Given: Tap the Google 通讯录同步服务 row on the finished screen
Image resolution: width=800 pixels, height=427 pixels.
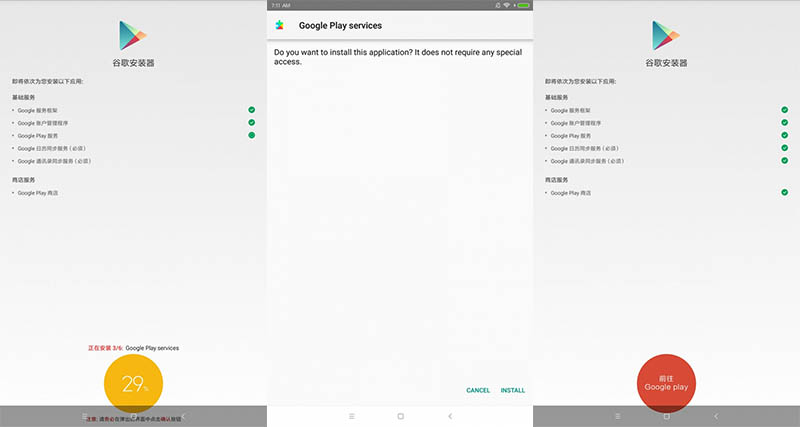Looking at the screenshot, I should [x=666, y=161].
